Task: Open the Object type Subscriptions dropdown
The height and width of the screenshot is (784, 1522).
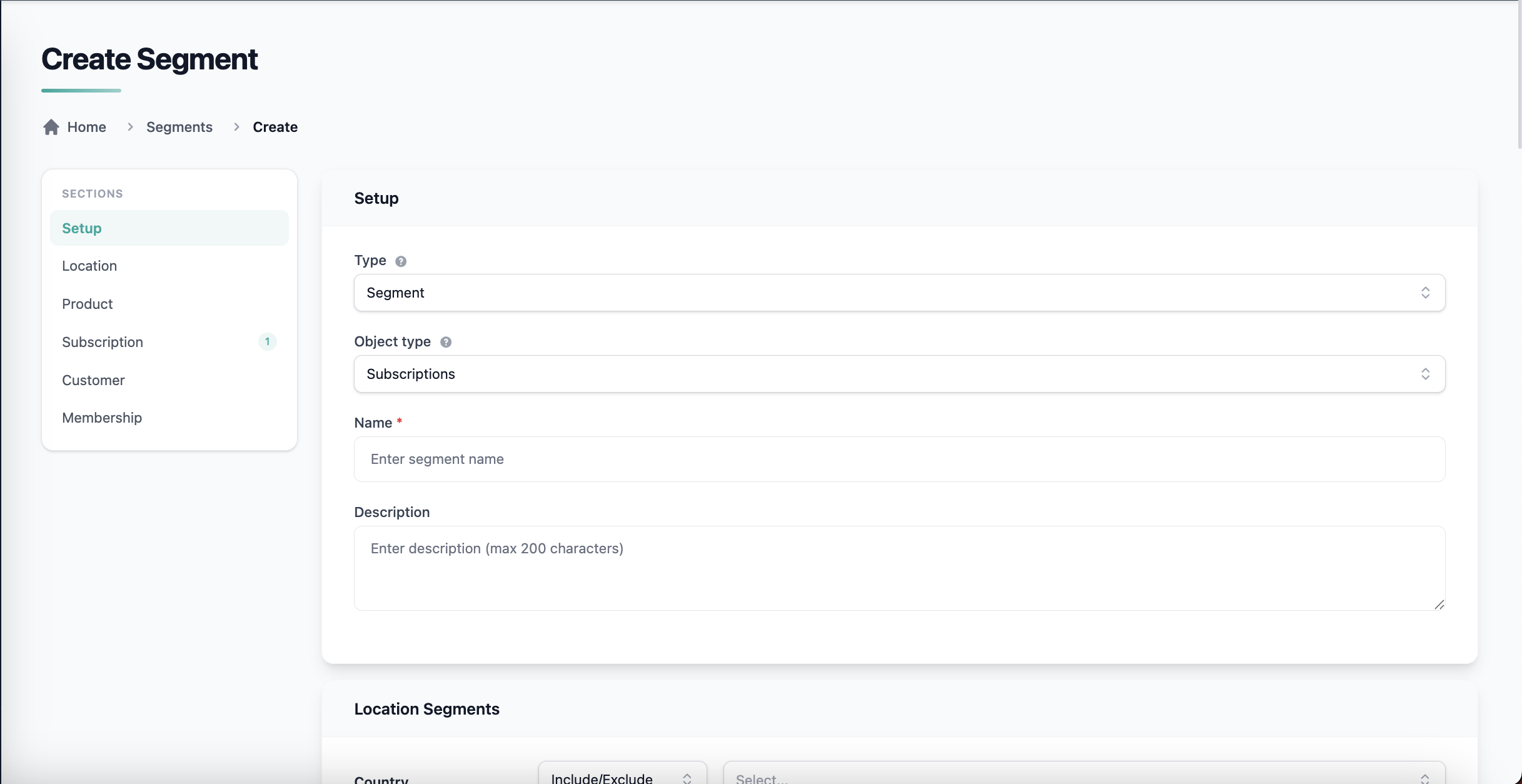Action: point(899,374)
